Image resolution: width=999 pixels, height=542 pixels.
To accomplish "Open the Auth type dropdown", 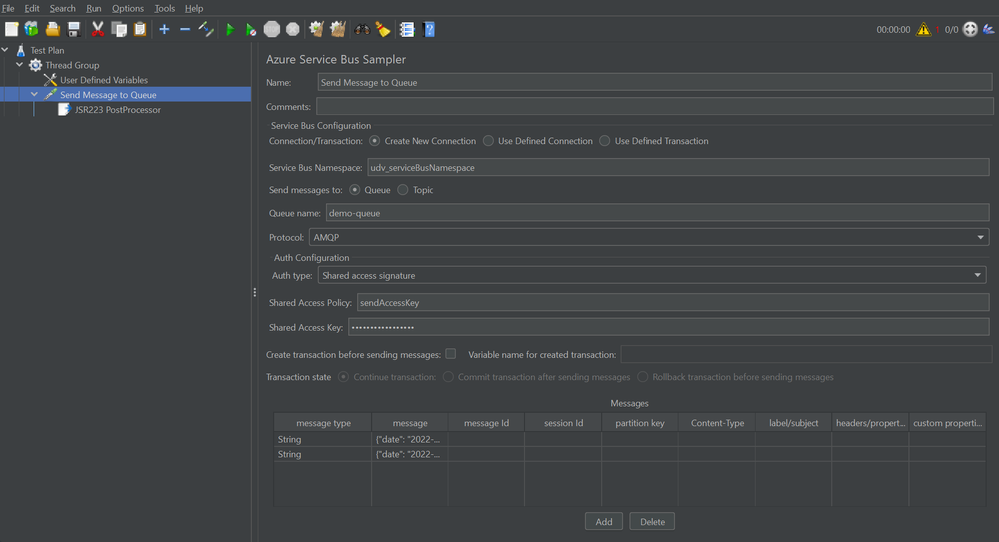I will pos(652,275).
